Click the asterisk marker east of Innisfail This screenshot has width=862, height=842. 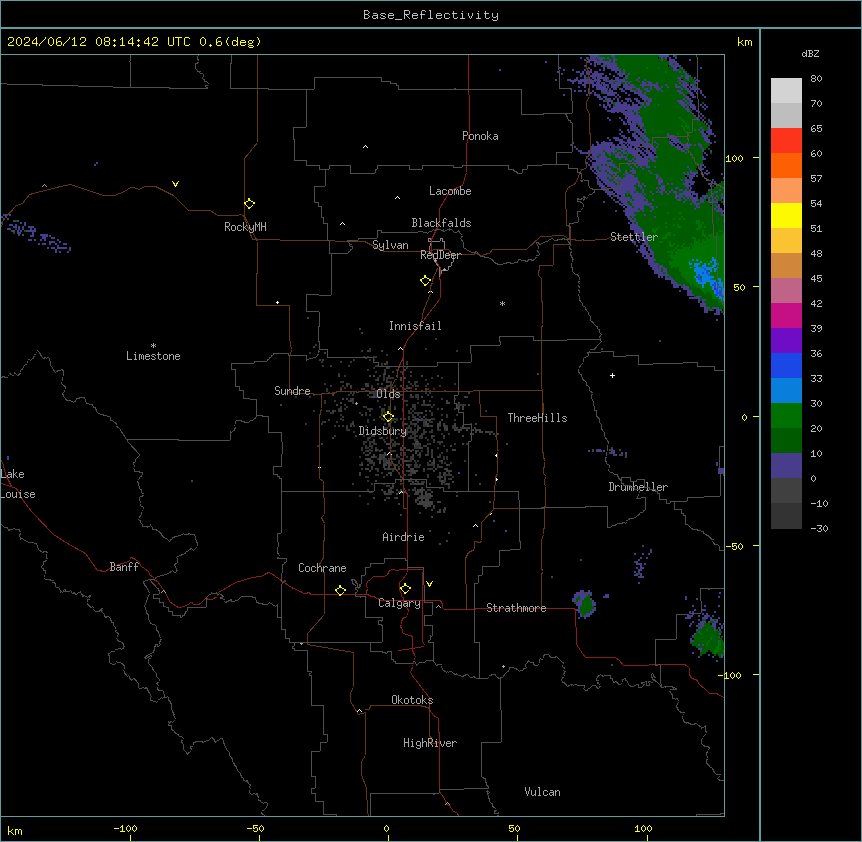point(502,303)
